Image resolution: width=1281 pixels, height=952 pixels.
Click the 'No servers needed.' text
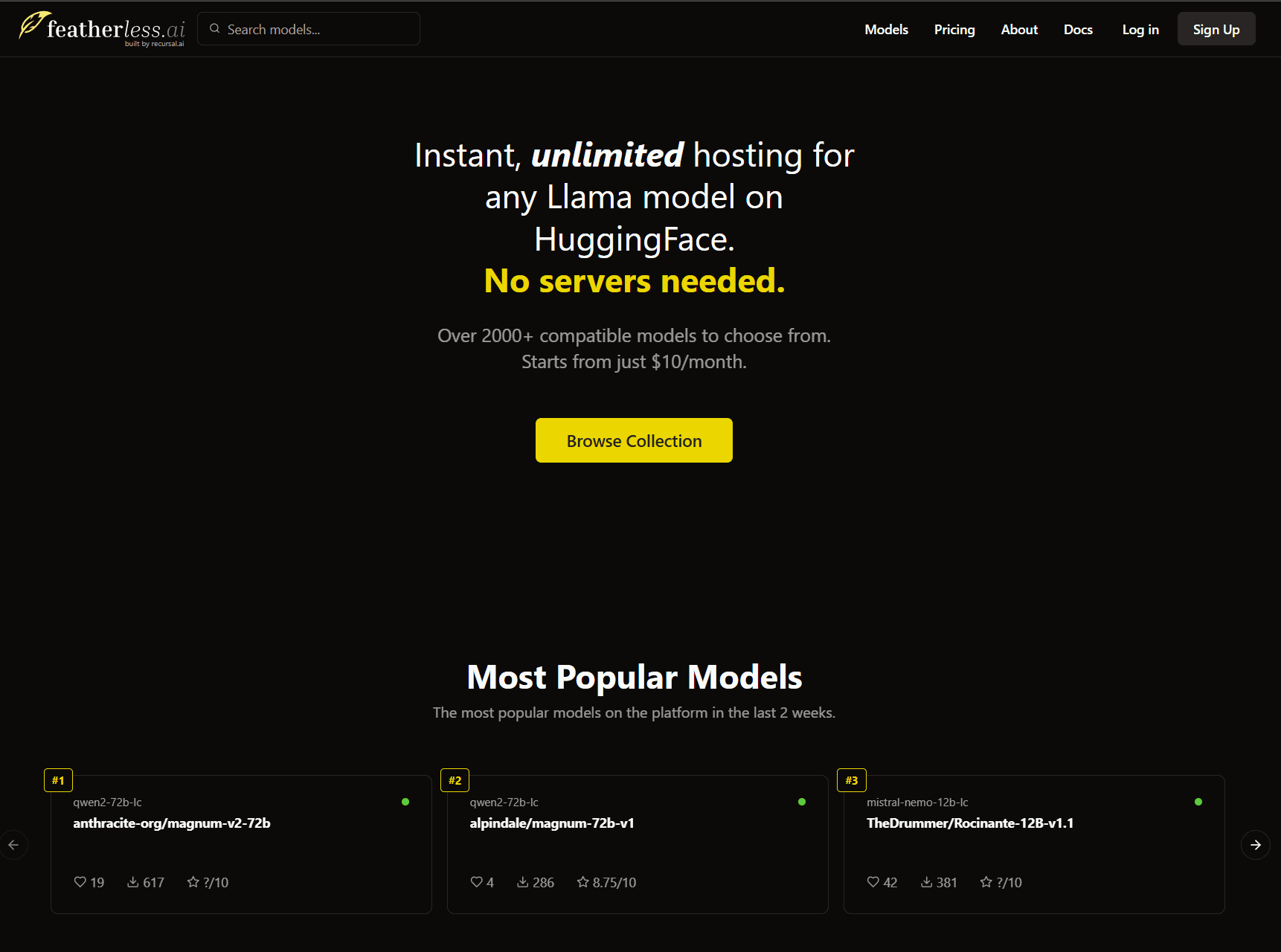(635, 281)
